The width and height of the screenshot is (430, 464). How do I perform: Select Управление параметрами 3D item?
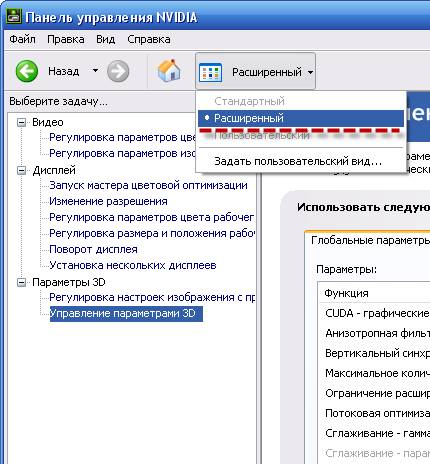(x=126, y=314)
